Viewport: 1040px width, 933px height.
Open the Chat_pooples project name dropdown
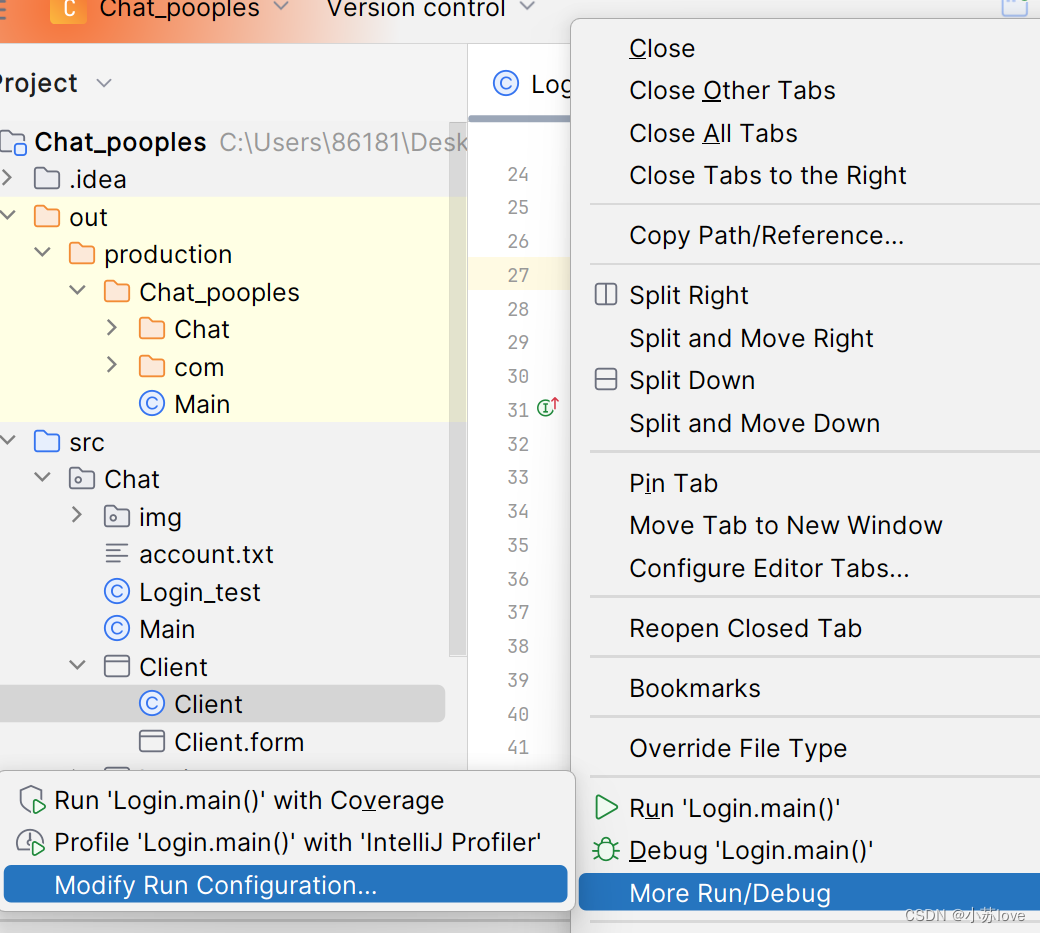[x=281, y=6]
